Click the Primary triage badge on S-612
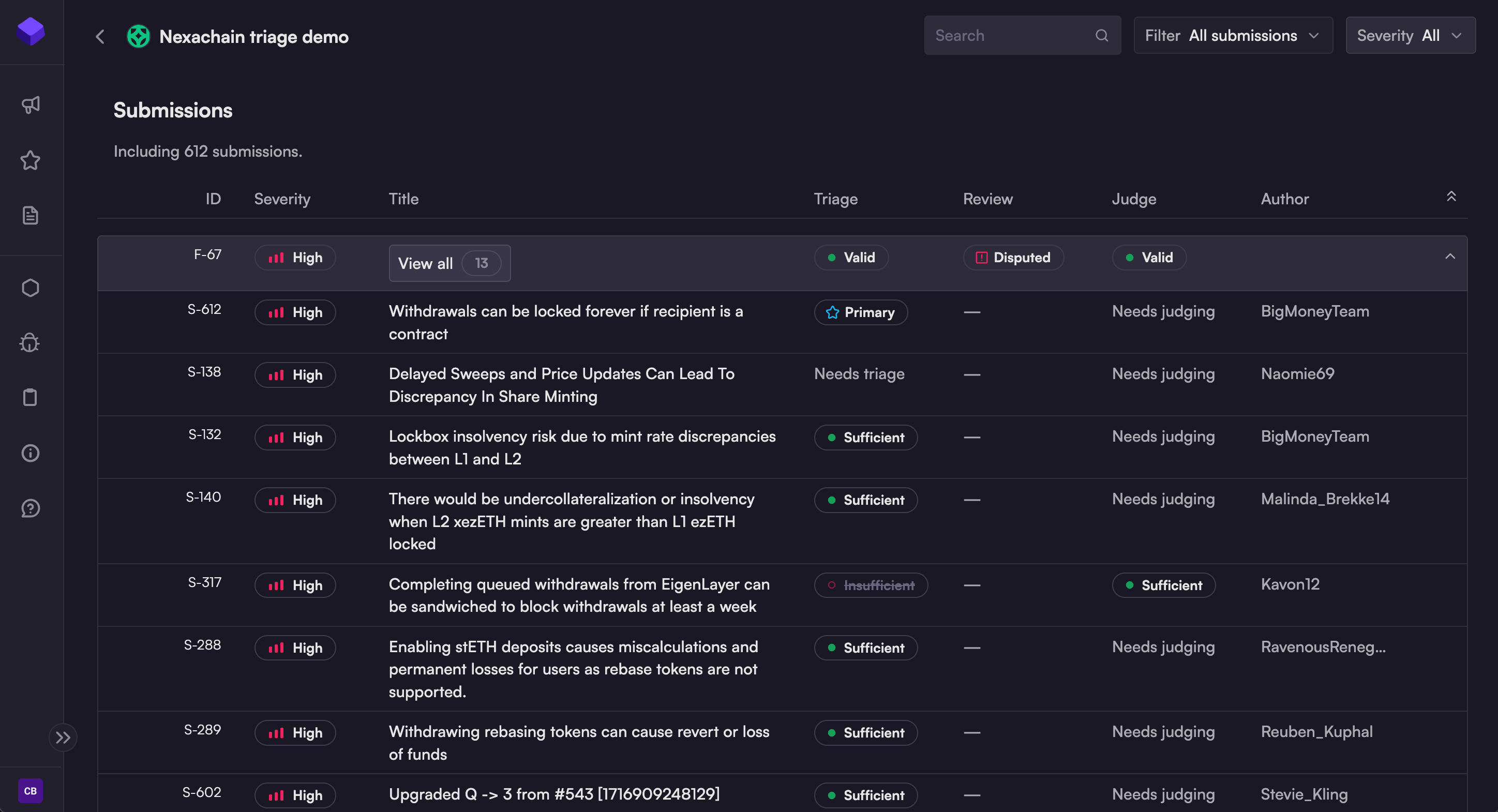Viewport: 1498px width, 812px height. click(860, 312)
